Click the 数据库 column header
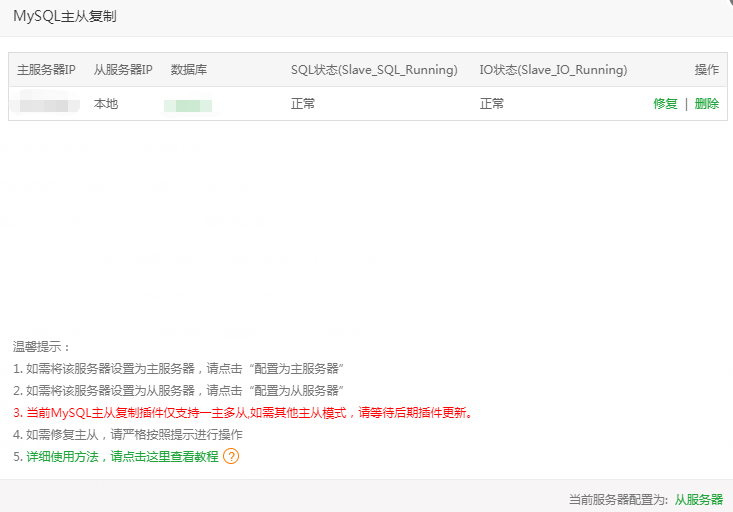The image size is (733, 512). click(189, 70)
